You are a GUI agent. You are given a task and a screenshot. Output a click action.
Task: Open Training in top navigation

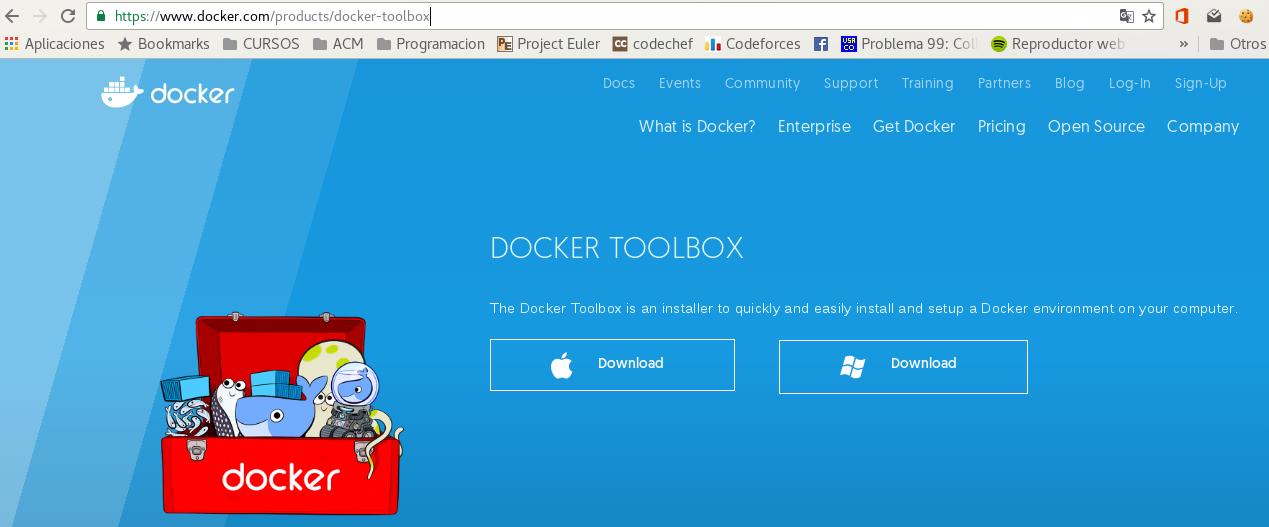(x=927, y=83)
